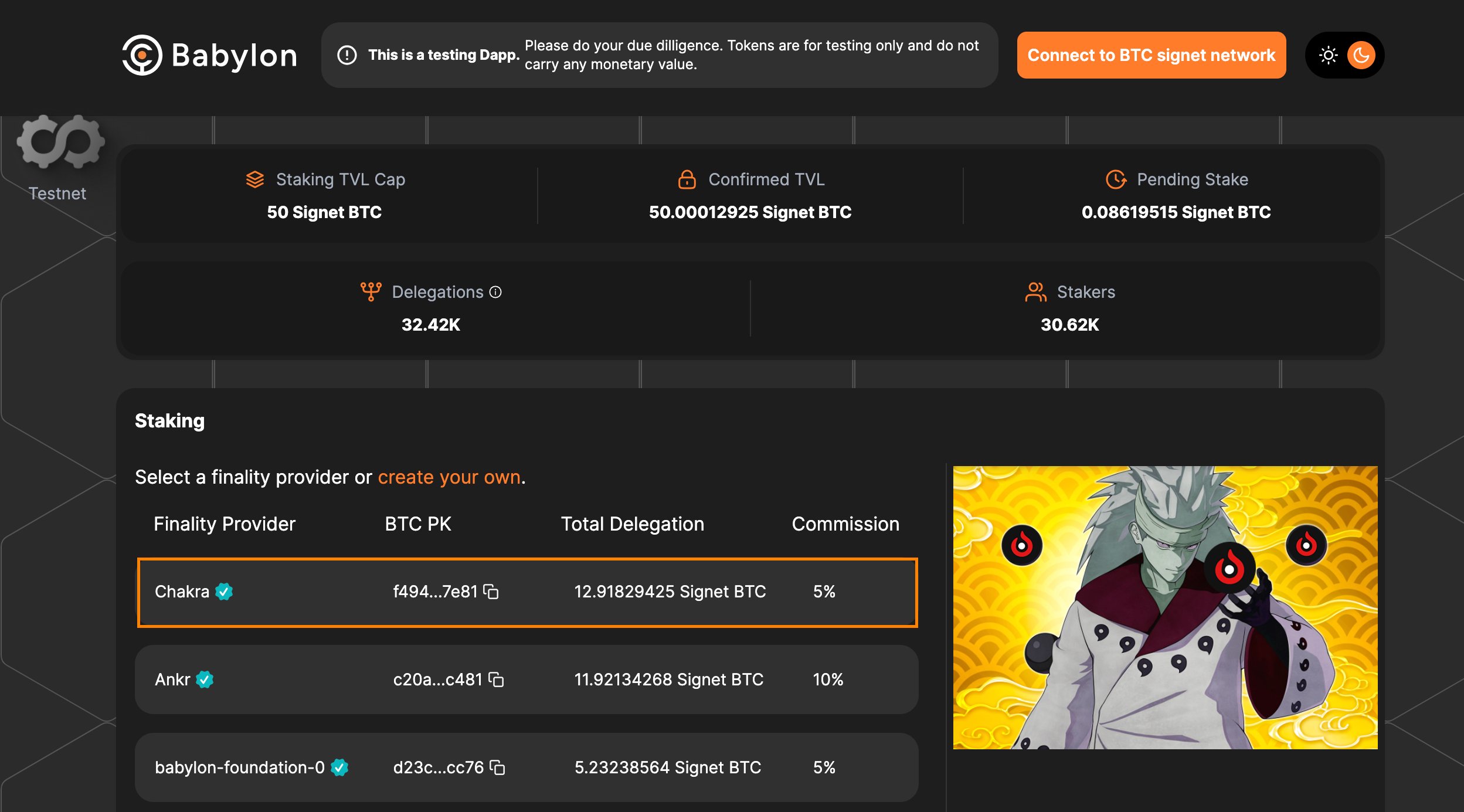Image resolution: width=1464 pixels, height=812 pixels.
Task: Click the Babylon wordmark text
Action: pos(235,56)
